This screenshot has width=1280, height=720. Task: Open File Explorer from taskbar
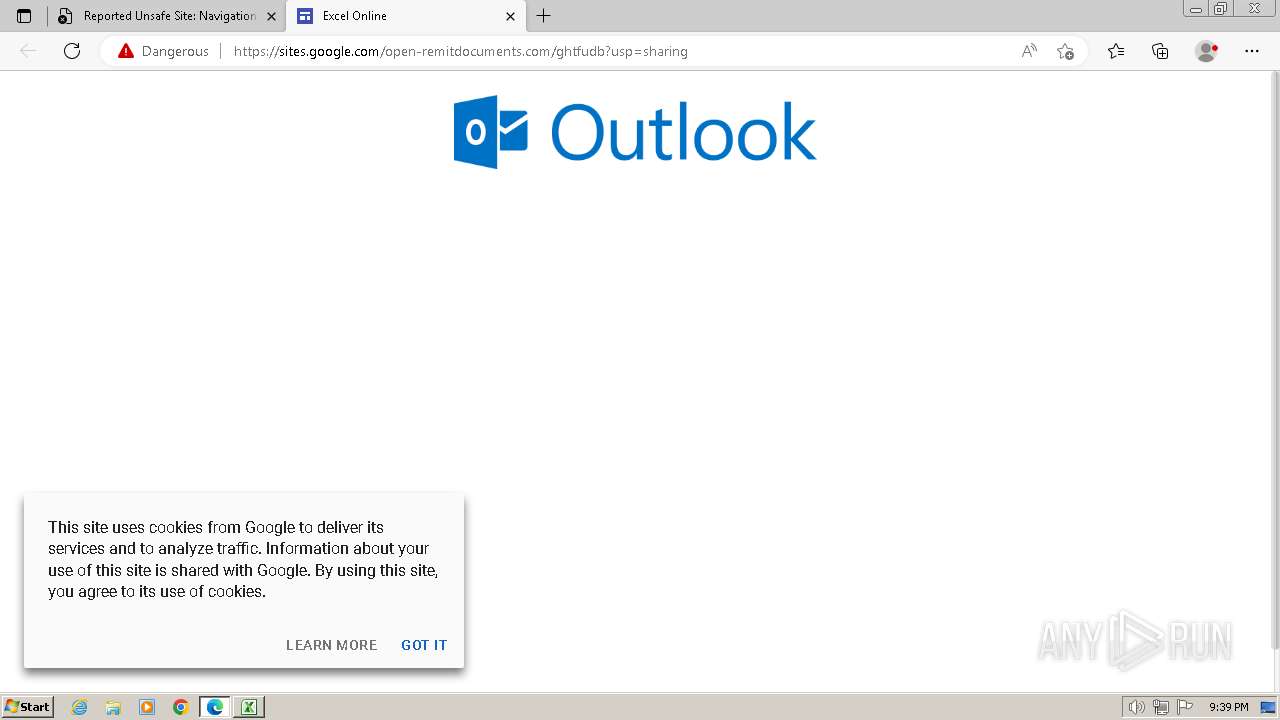tap(113, 707)
